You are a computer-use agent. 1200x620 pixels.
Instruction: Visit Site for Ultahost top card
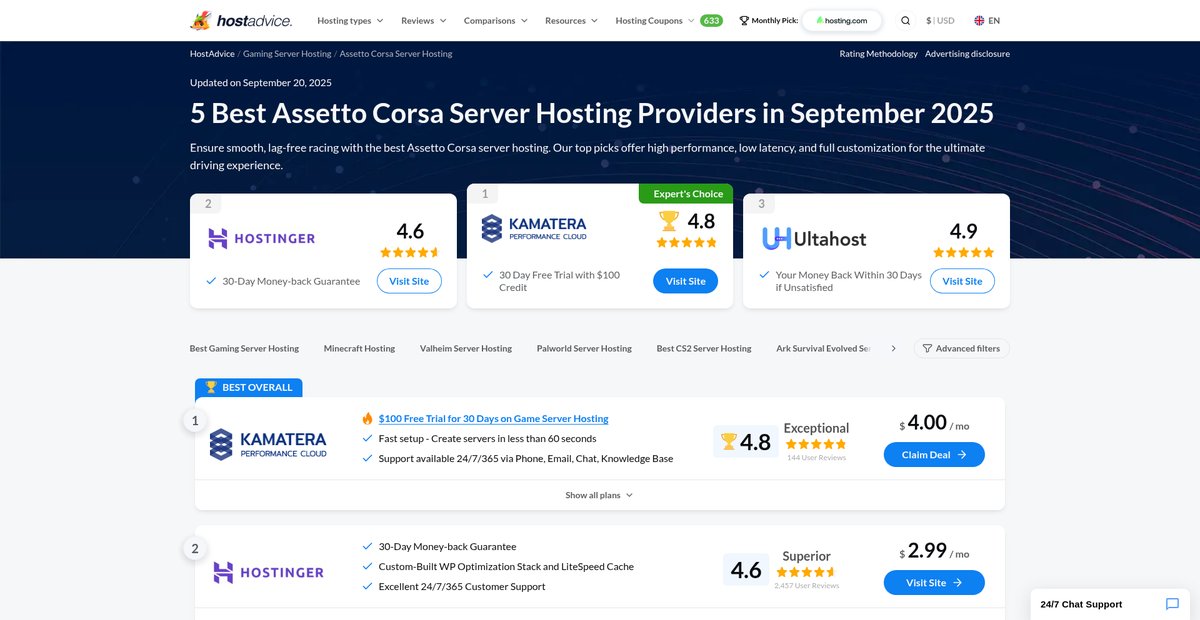[x=962, y=281]
